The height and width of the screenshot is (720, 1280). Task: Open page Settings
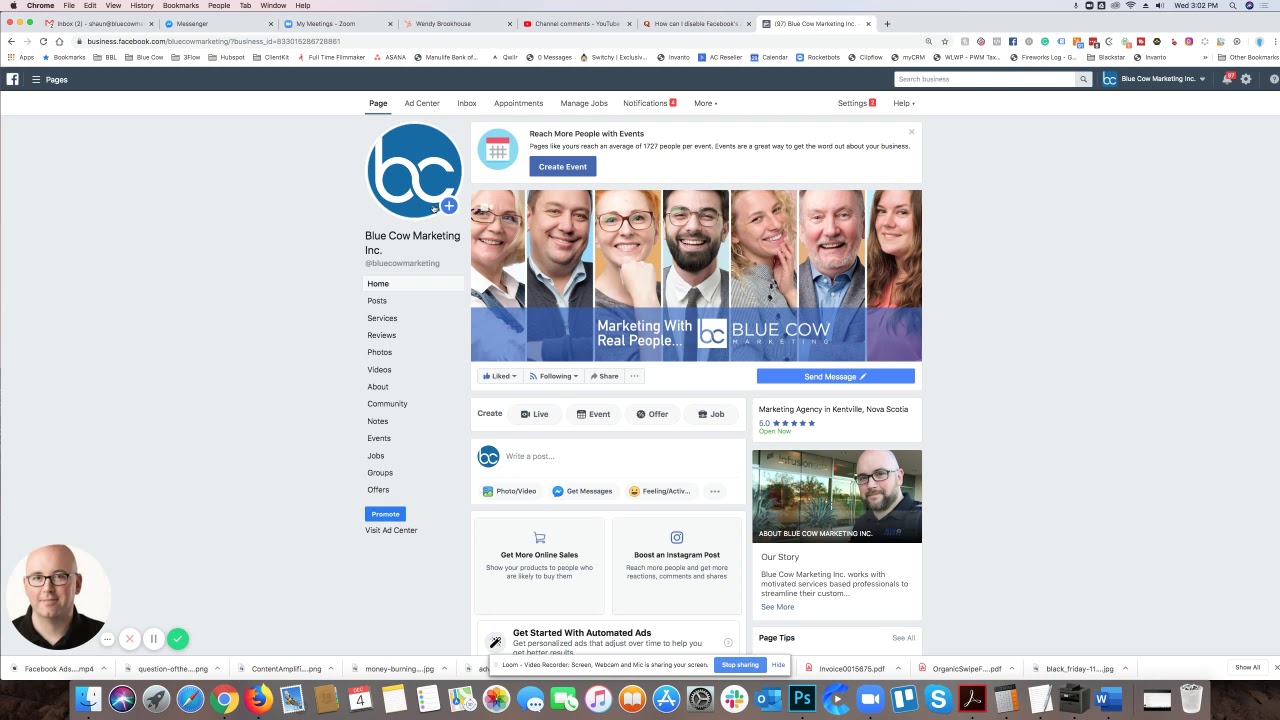click(x=856, y=103)
